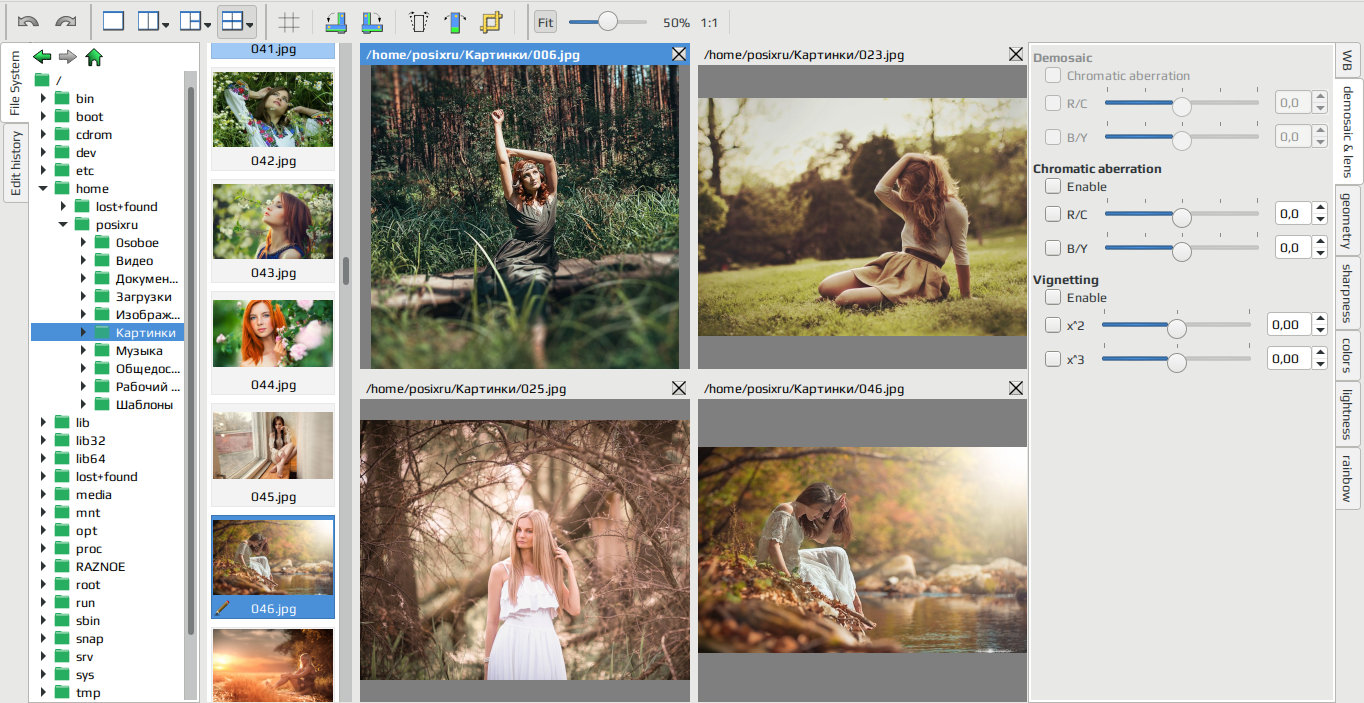Go back with the green left arrow

pos(42,57)
